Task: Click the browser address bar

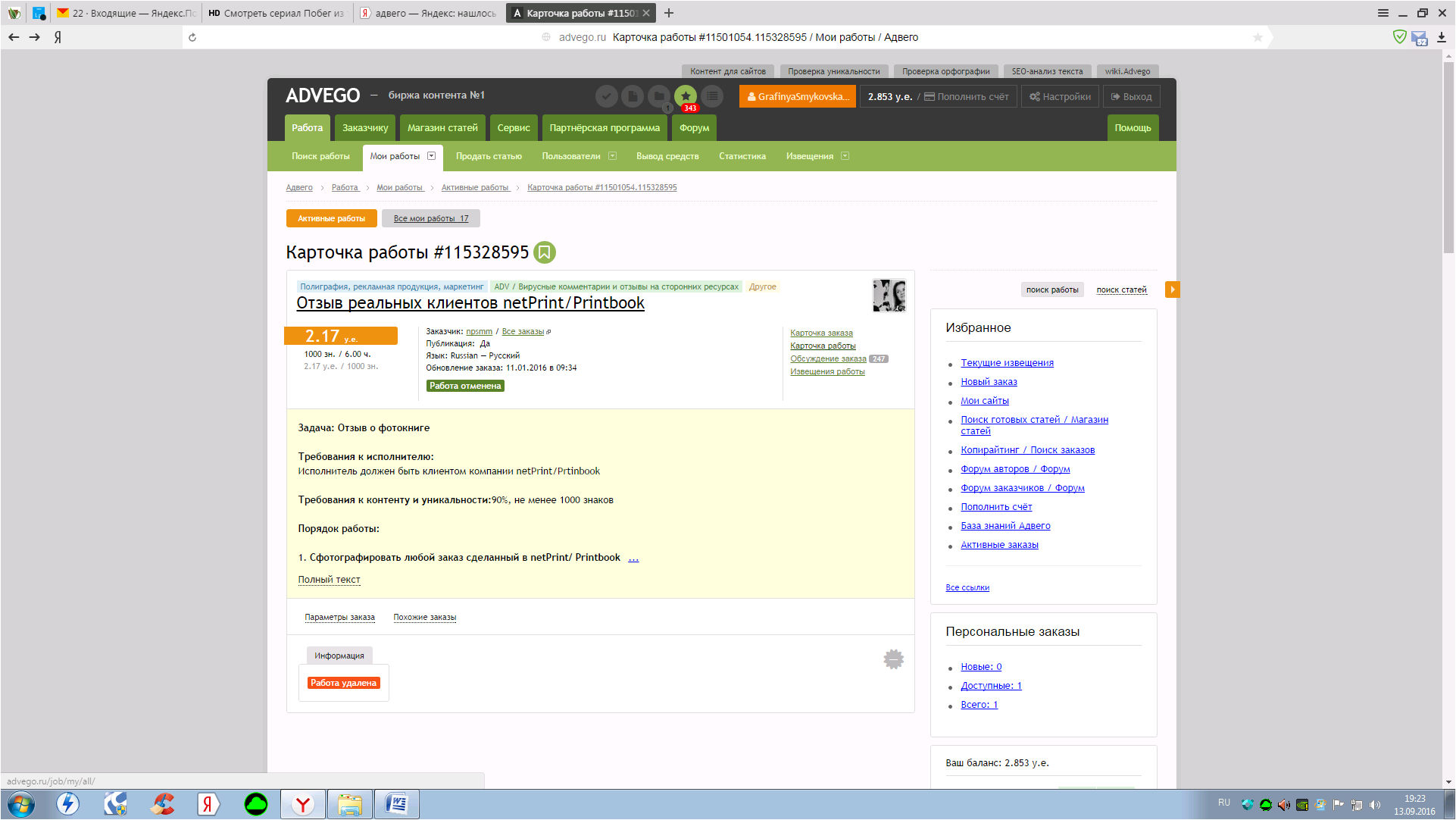Action: click(727, 37)
